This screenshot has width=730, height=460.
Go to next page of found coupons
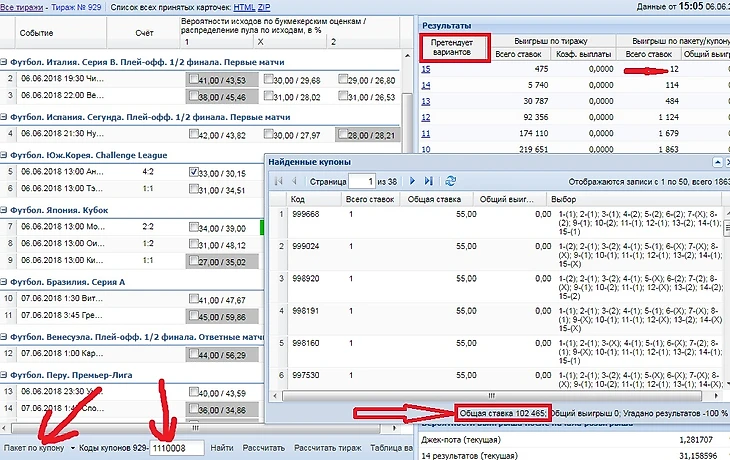coord(414,181)
